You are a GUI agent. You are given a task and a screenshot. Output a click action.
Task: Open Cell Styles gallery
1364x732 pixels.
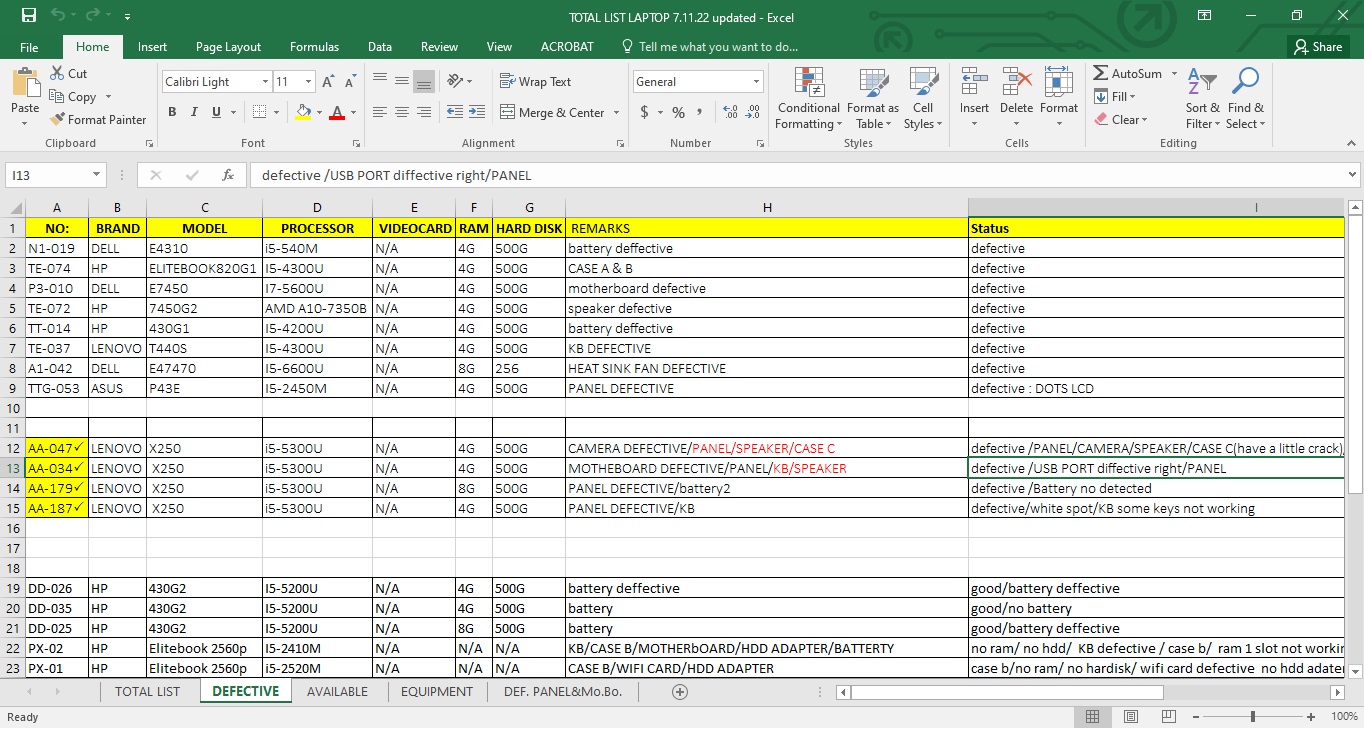(923, 98)
